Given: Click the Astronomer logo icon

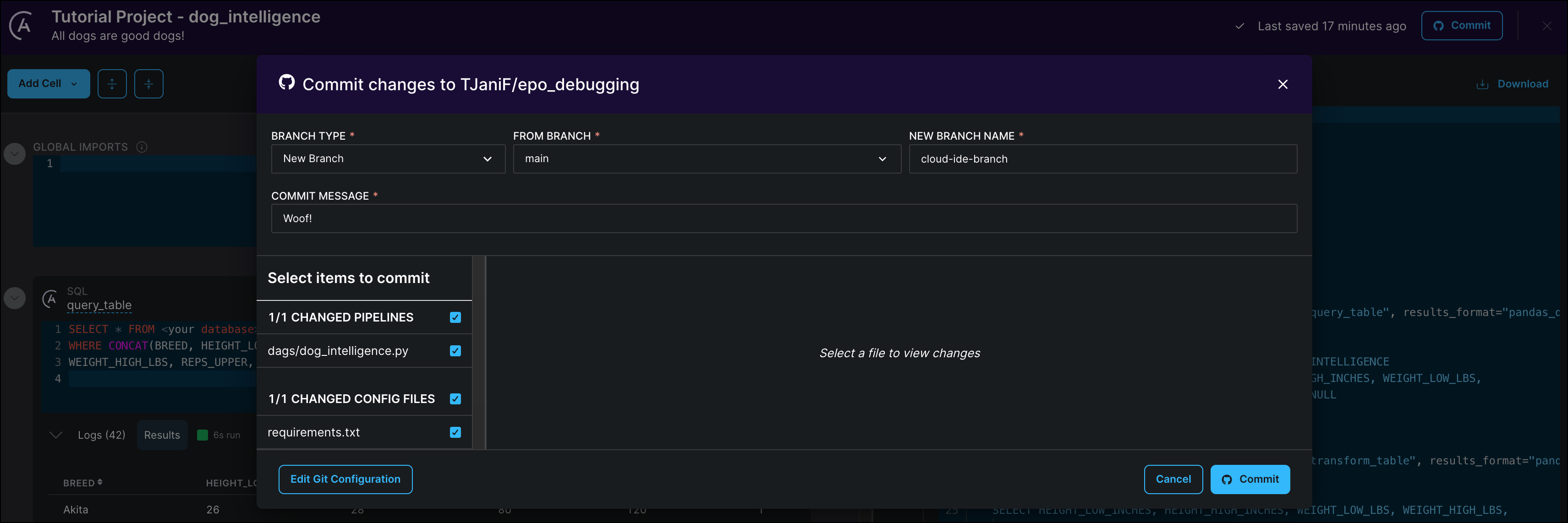Looking at the screenshot, I should coord(21,26).
